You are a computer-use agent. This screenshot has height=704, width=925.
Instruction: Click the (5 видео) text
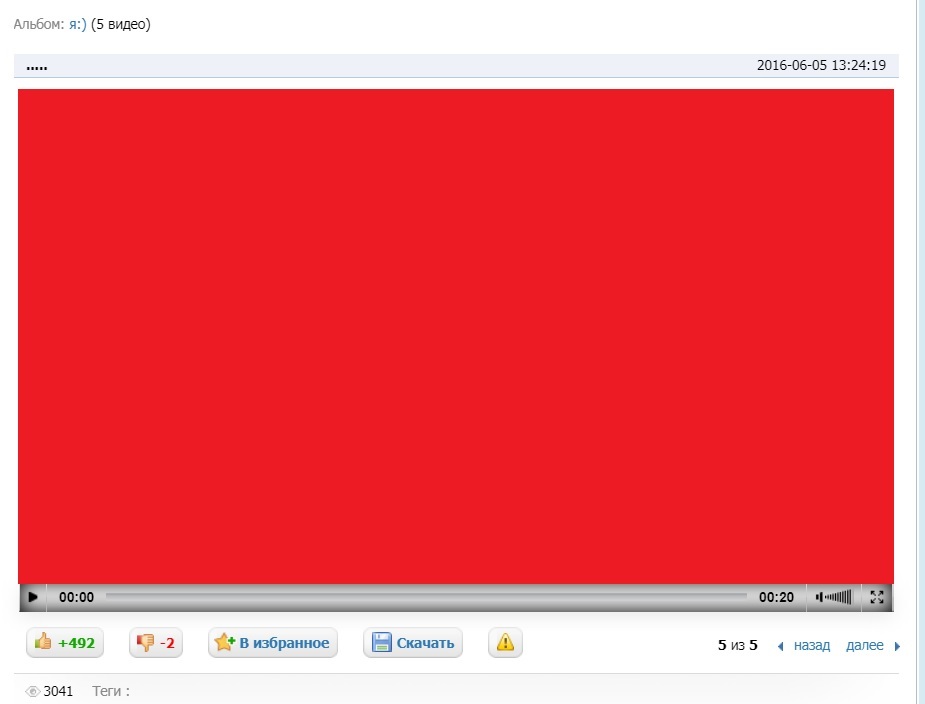pos(121,24)
